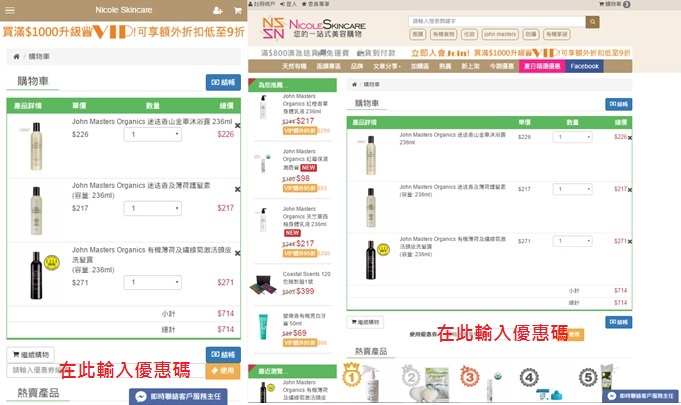This screenshot has height=405, width=681.
Task: Focus coupon code input in mobile view
Action: 106,371
